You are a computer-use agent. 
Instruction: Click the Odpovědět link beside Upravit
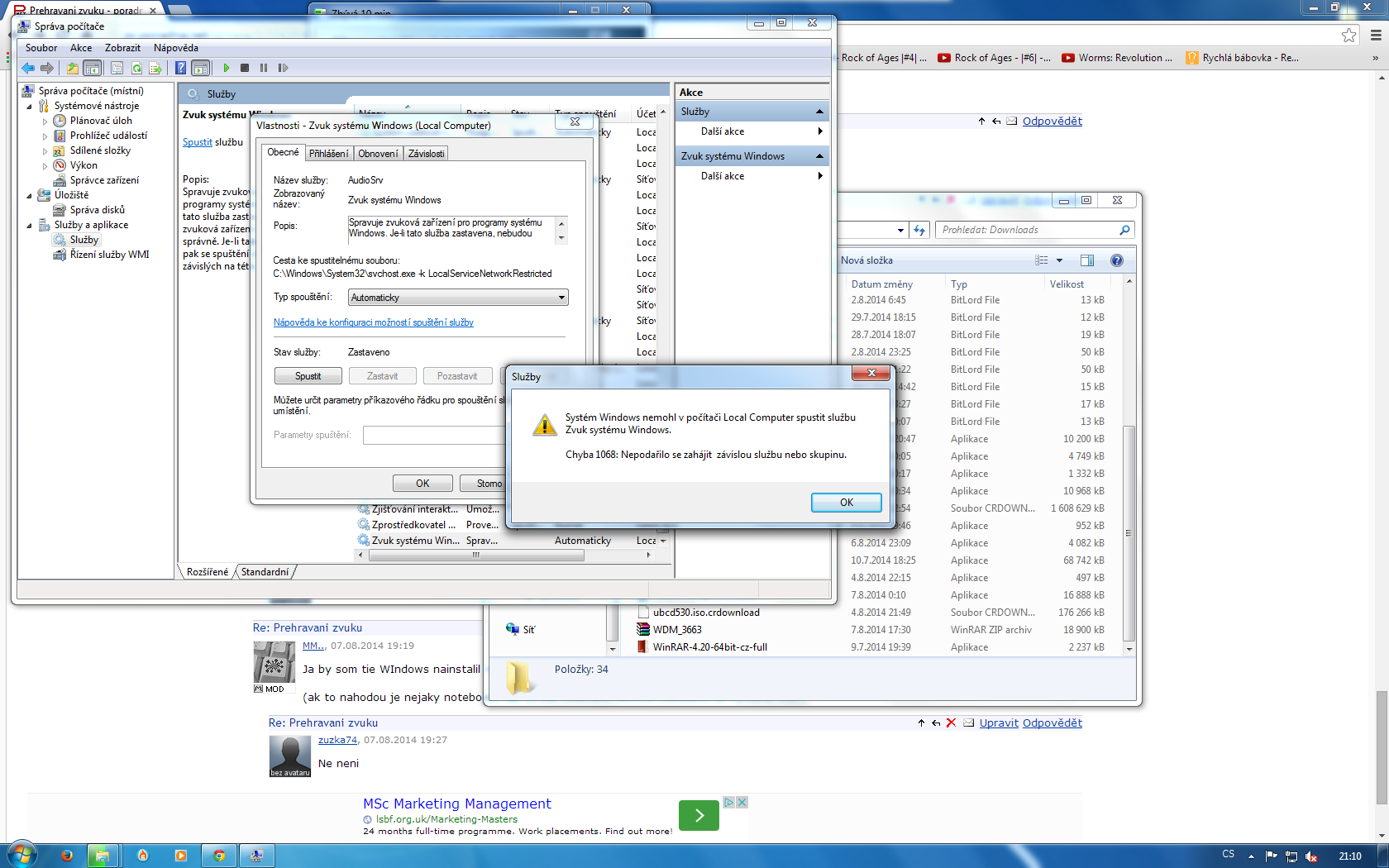pyautogui.click(x=1052, y=723)
